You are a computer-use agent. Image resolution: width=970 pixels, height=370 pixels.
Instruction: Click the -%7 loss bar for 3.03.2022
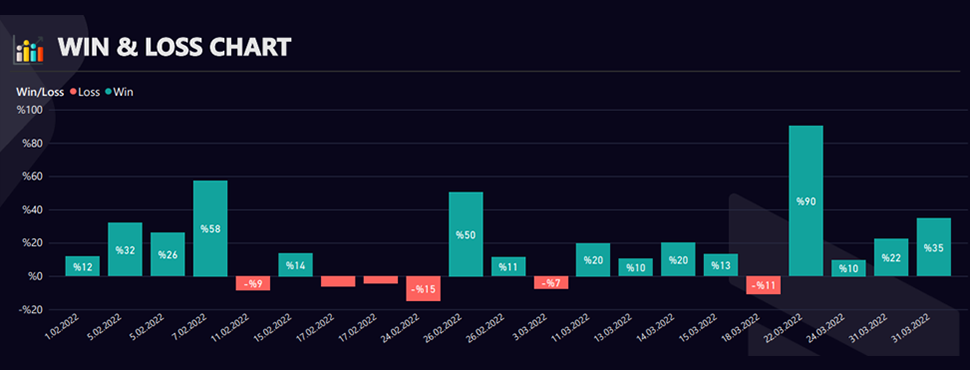(x=551, y=283)
